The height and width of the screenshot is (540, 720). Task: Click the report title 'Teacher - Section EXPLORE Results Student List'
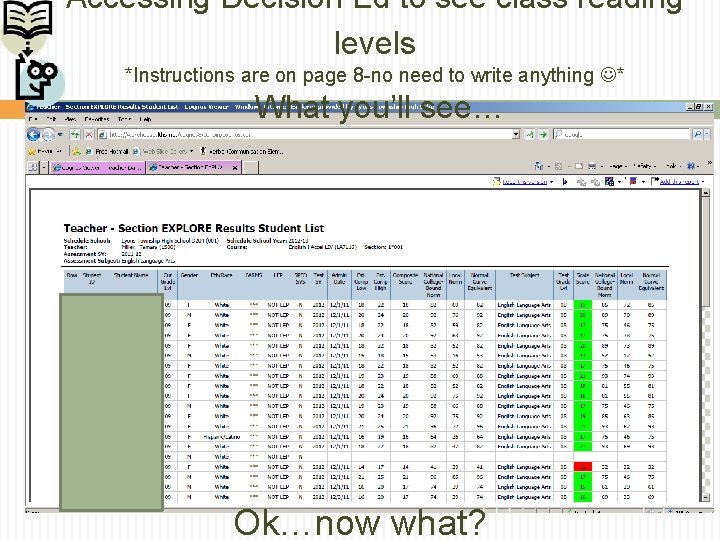point(194,228)
